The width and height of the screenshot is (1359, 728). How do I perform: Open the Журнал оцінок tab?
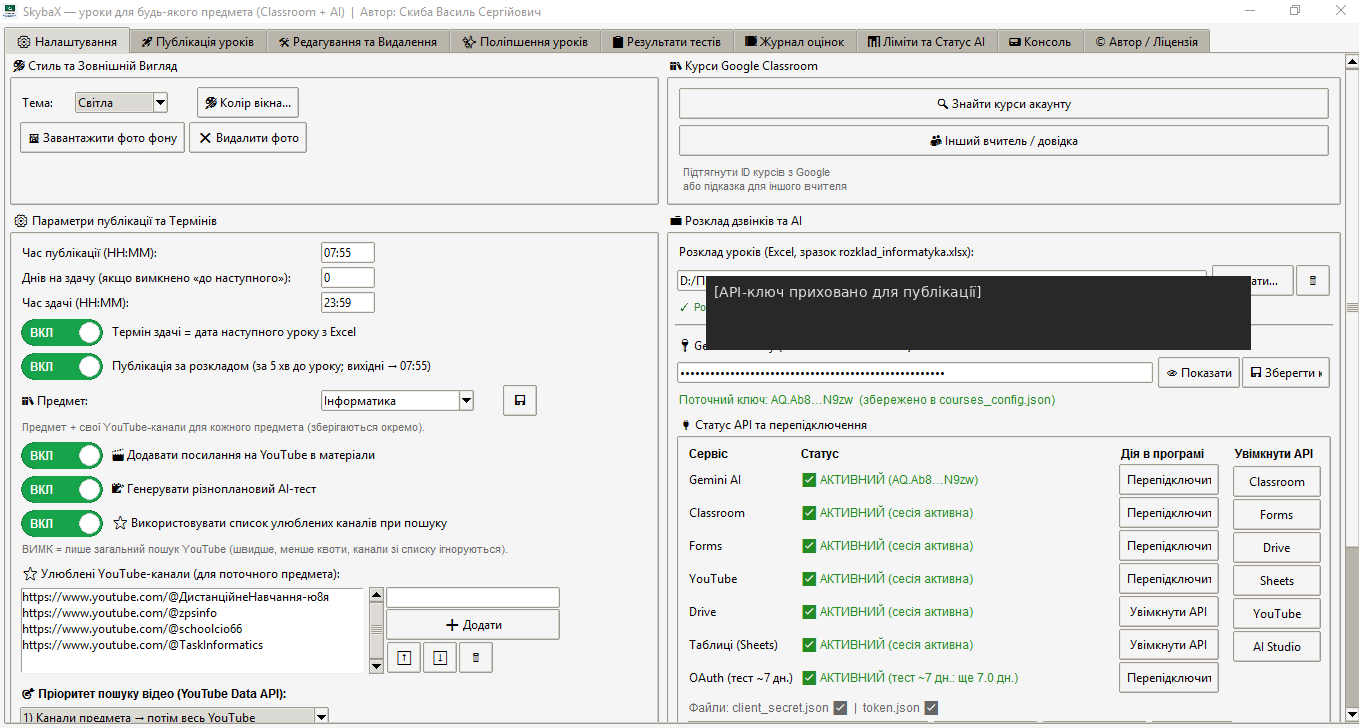point(796,42)
